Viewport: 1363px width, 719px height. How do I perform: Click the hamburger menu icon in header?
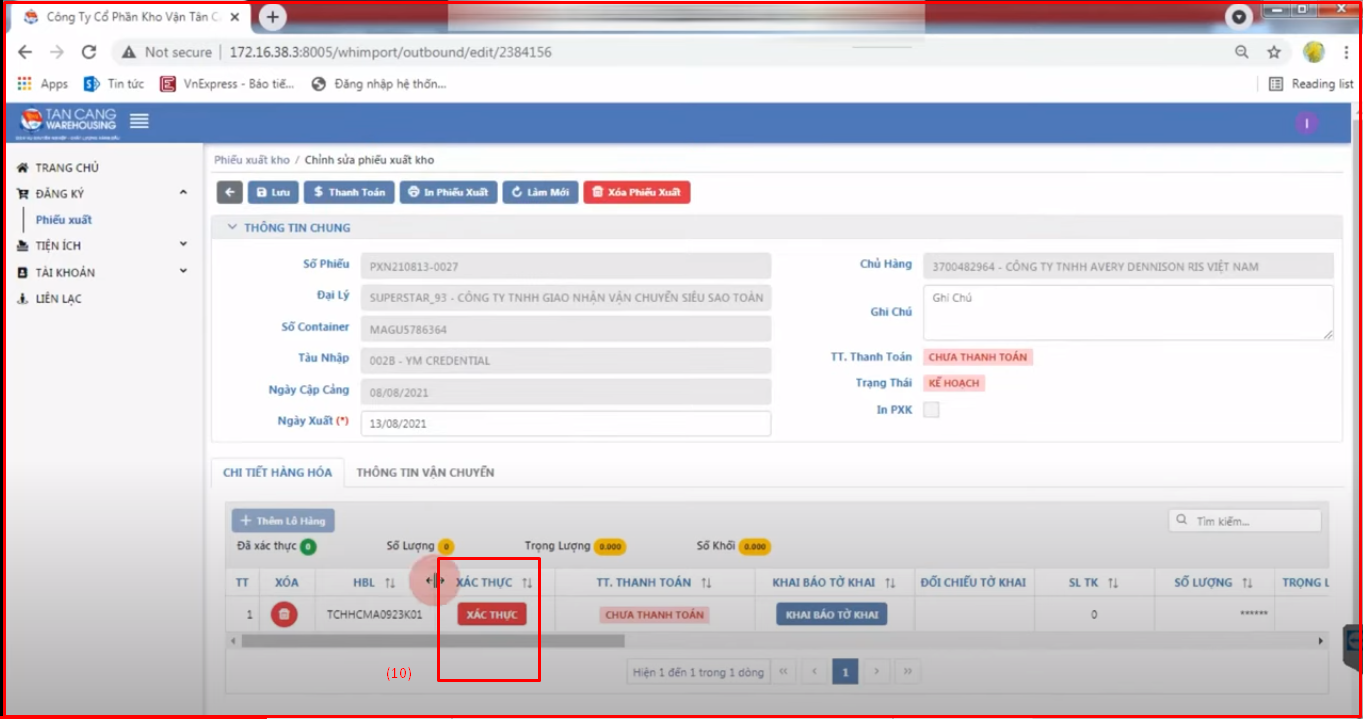[139, 121]
